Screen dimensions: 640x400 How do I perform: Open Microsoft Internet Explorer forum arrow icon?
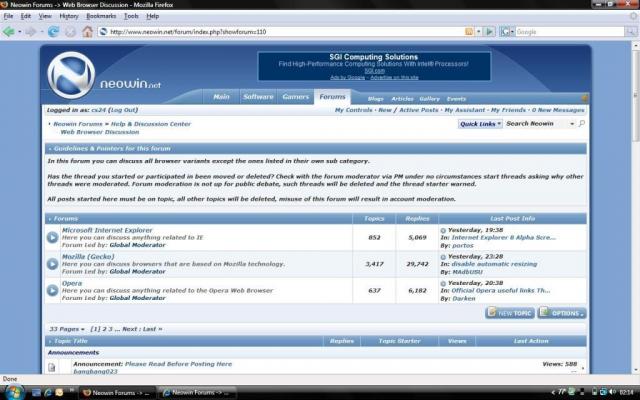[x=52, y=237]
